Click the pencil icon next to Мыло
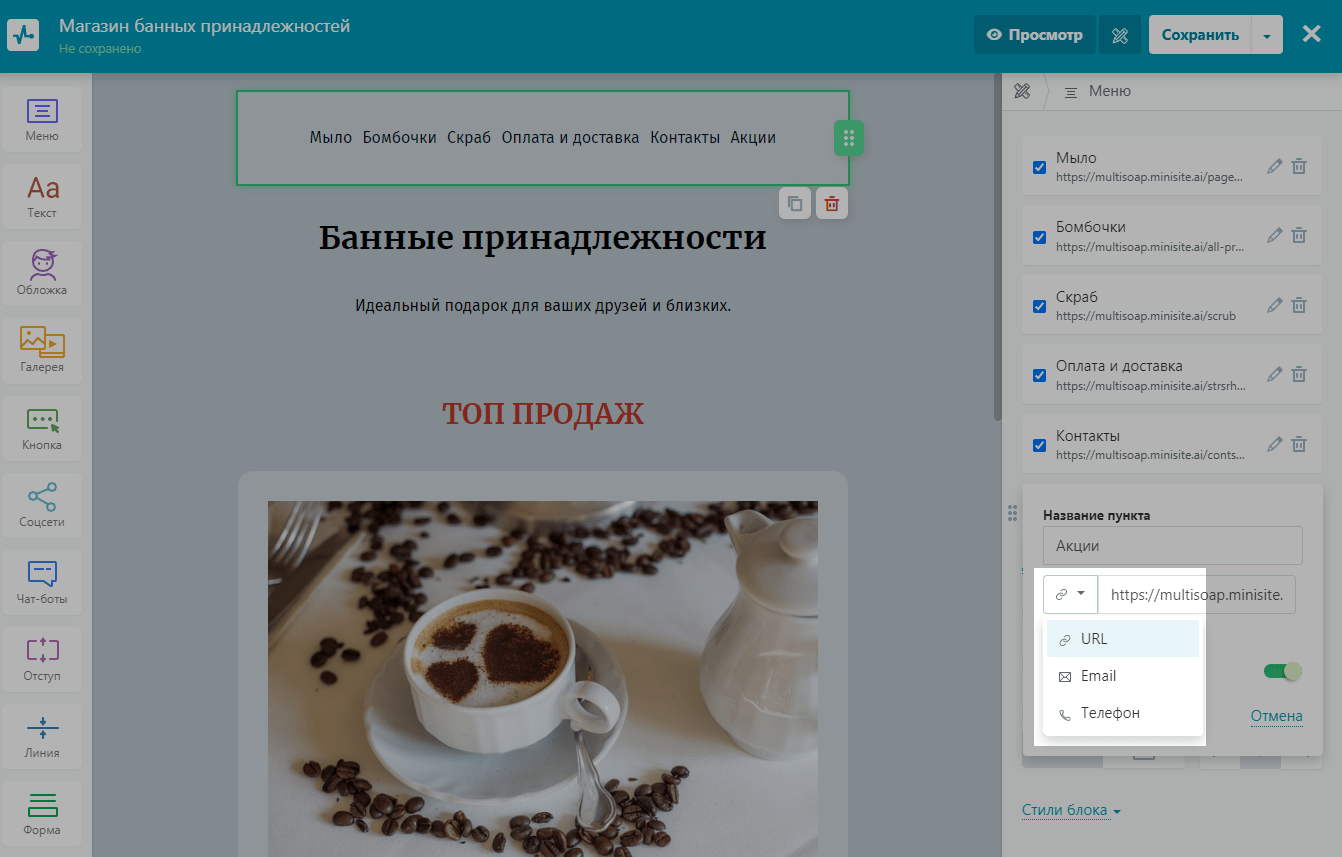Screen dimensions: 1342x857 tap(1274, 166)
